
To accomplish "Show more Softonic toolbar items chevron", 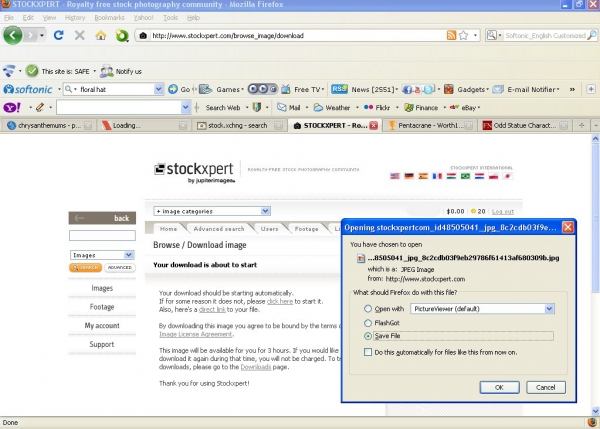I will tap(572, 89).
